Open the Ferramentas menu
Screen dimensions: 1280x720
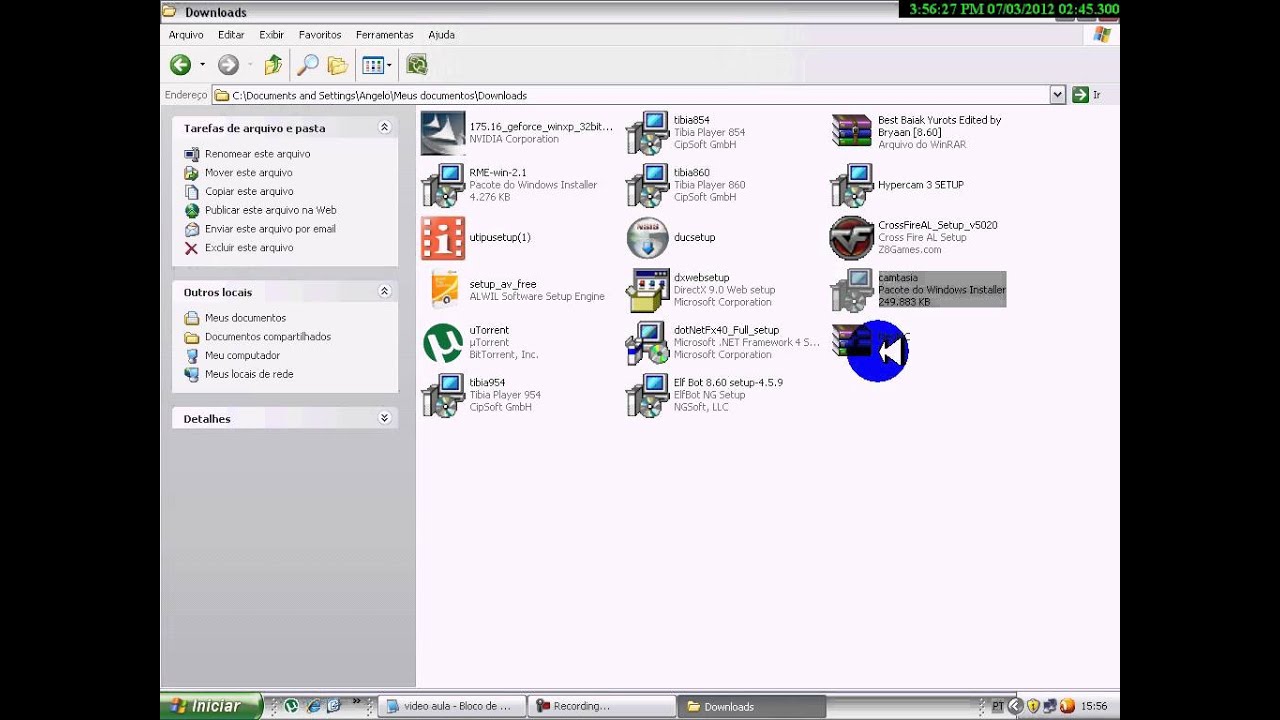384,35
